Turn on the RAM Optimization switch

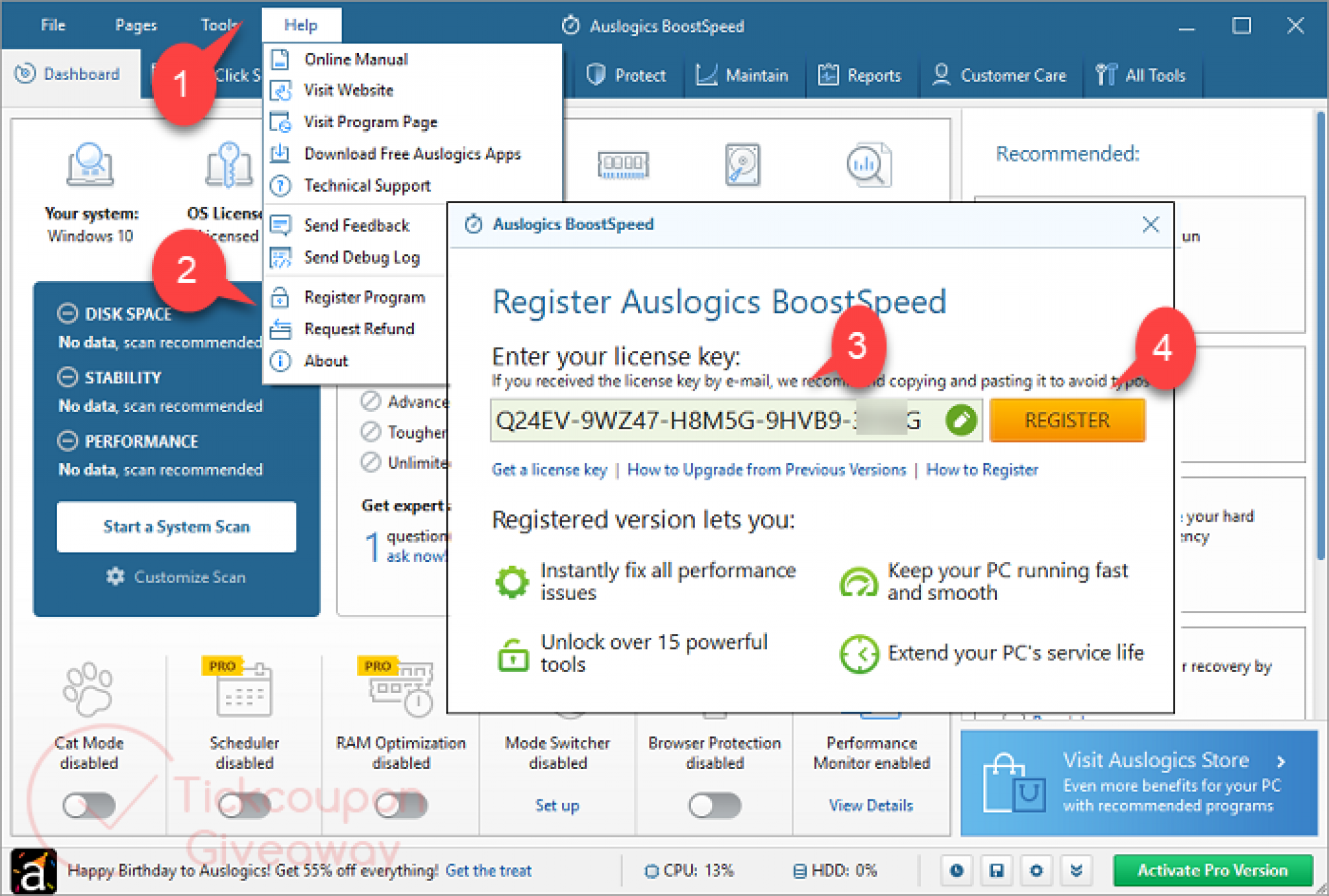[400, 805]
